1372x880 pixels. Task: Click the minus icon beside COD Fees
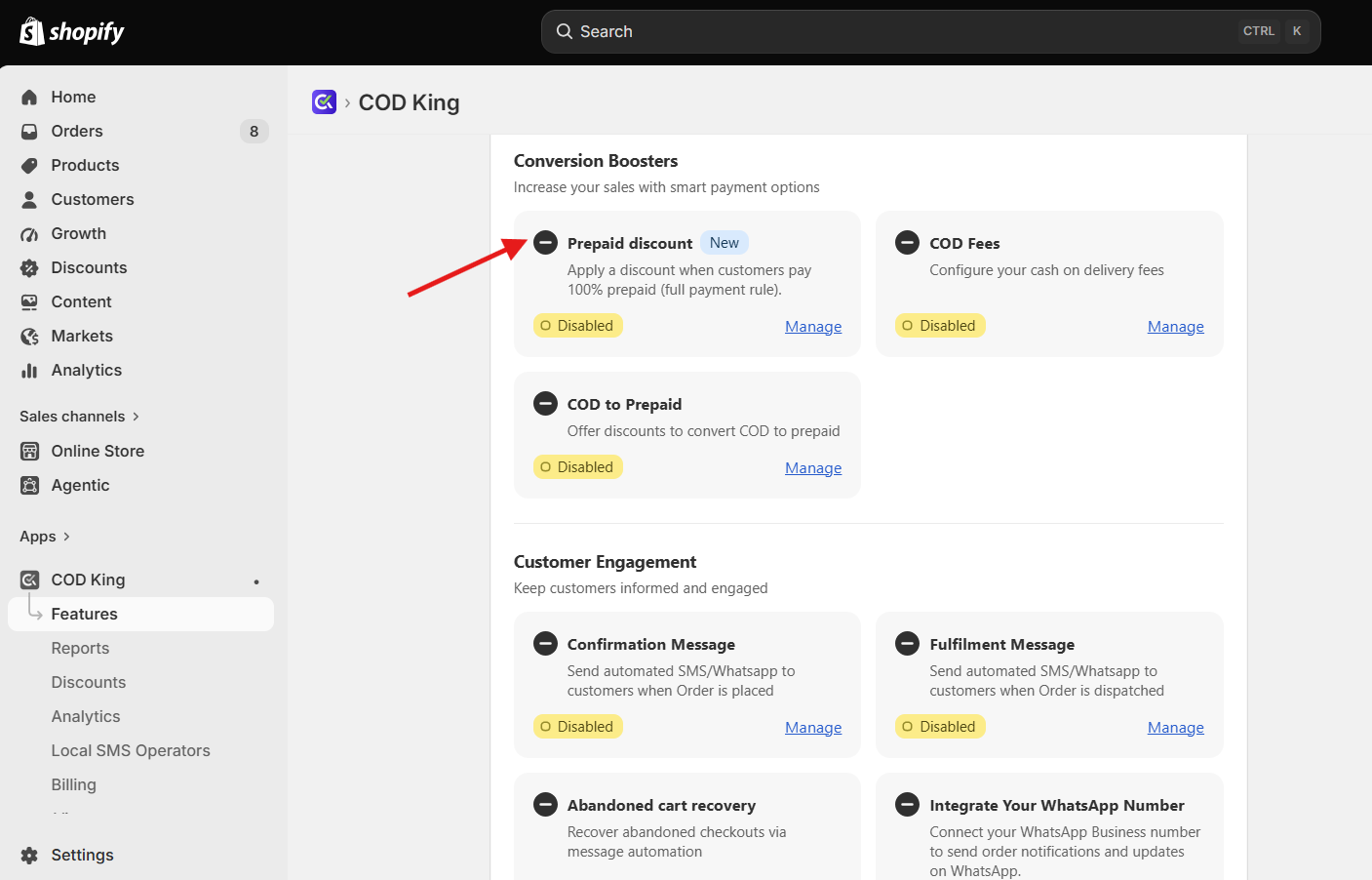(908, 243)
